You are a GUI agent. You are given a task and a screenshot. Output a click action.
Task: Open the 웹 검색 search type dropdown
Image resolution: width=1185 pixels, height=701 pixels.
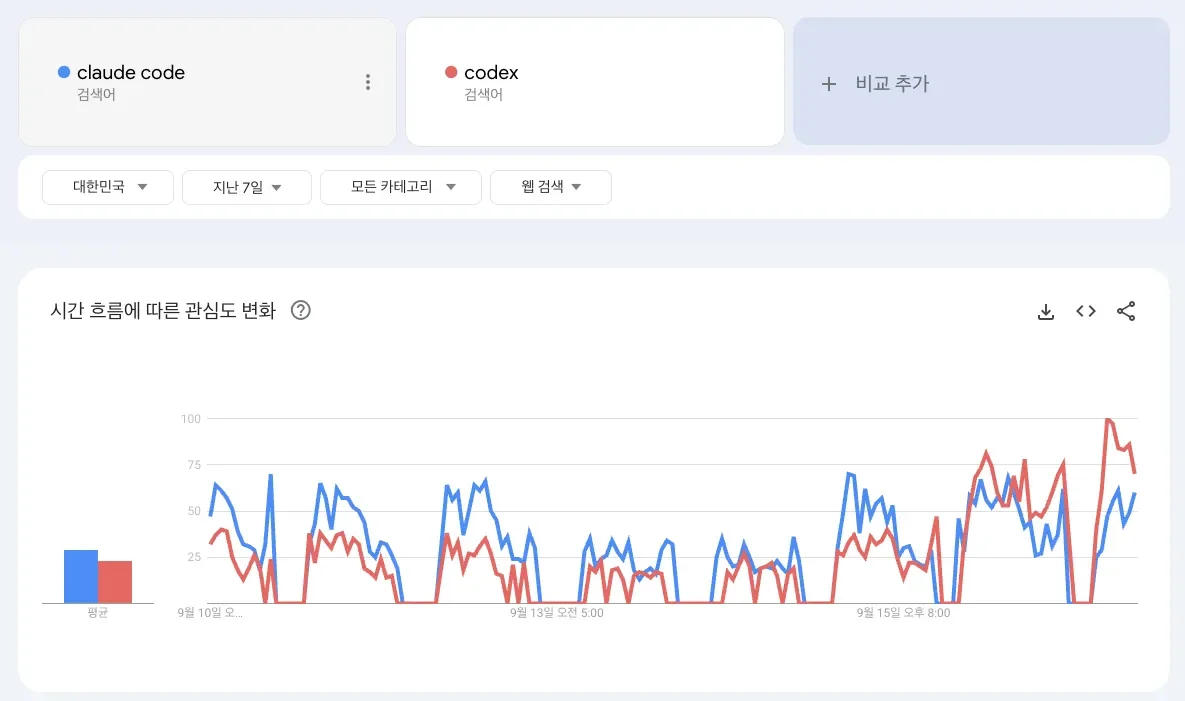click(x=550, y=187)
